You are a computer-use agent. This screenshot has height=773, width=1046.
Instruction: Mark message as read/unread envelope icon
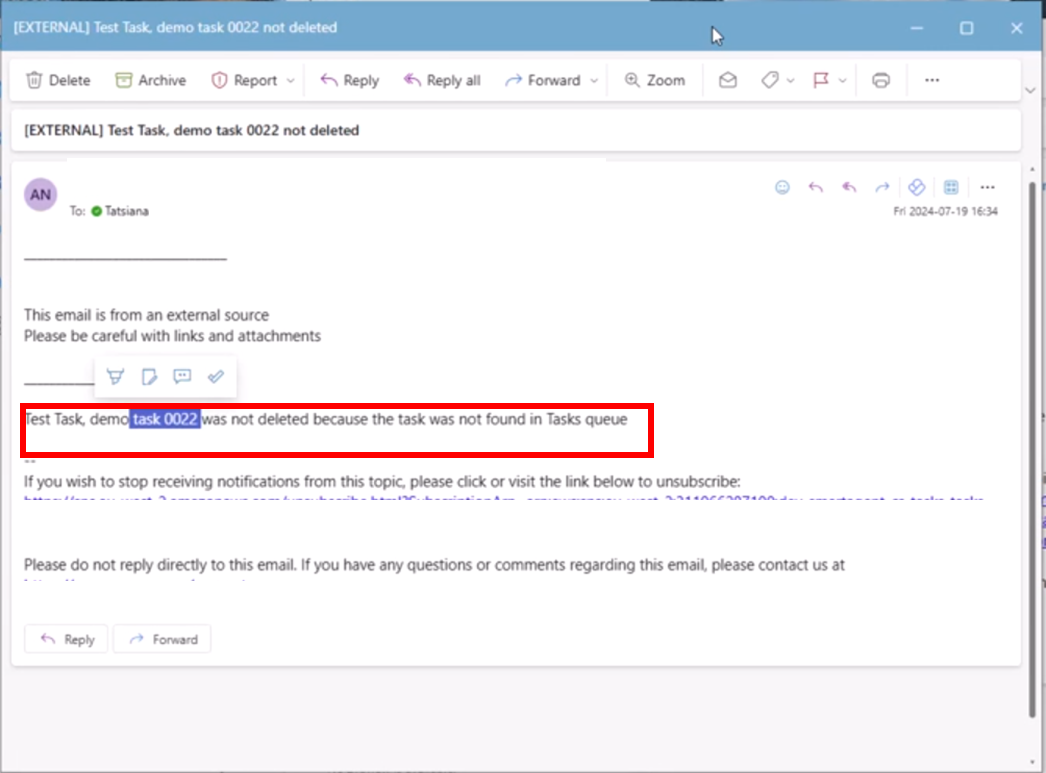(x=728, y=80)
